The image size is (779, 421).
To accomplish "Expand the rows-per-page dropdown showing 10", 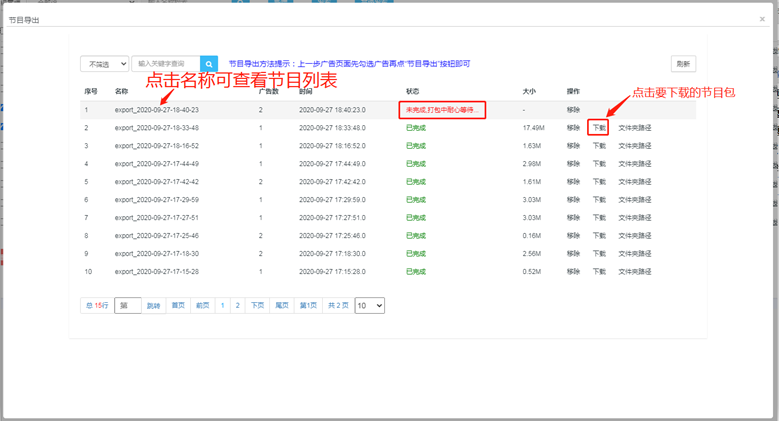I will (x=369, y=306).
